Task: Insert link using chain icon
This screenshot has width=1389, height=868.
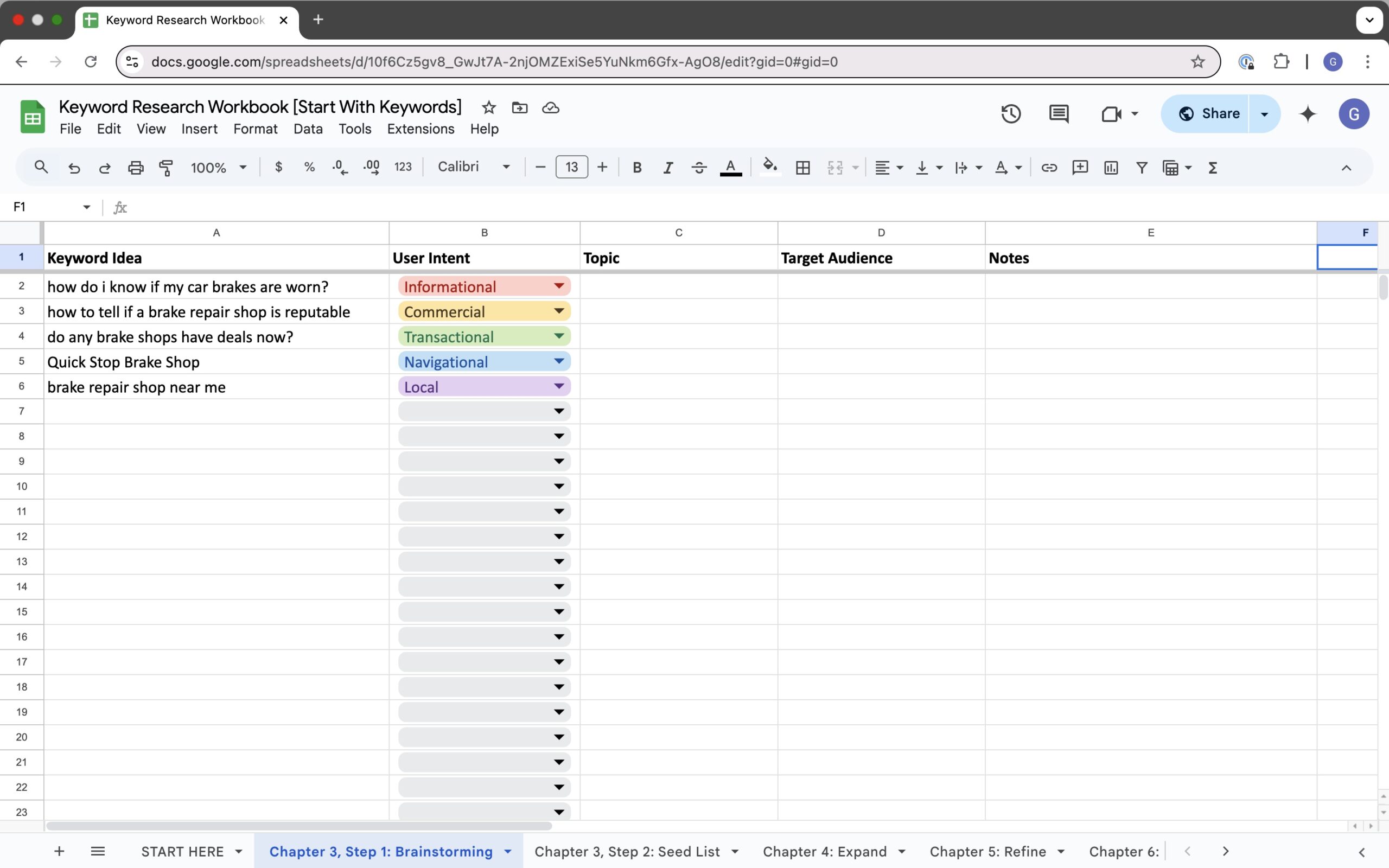Action: tap(1049, 168)
